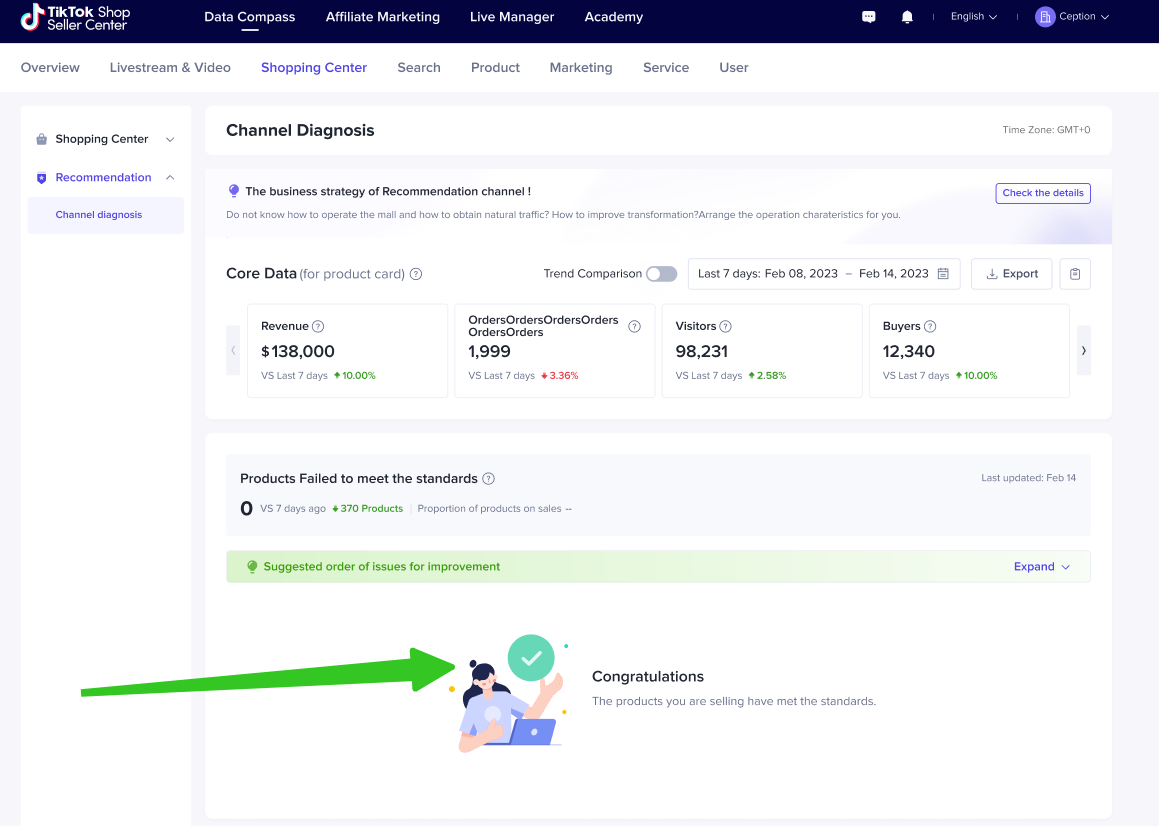
Task: Open the Ception account dropdown
Action: tap(1072, 17)
